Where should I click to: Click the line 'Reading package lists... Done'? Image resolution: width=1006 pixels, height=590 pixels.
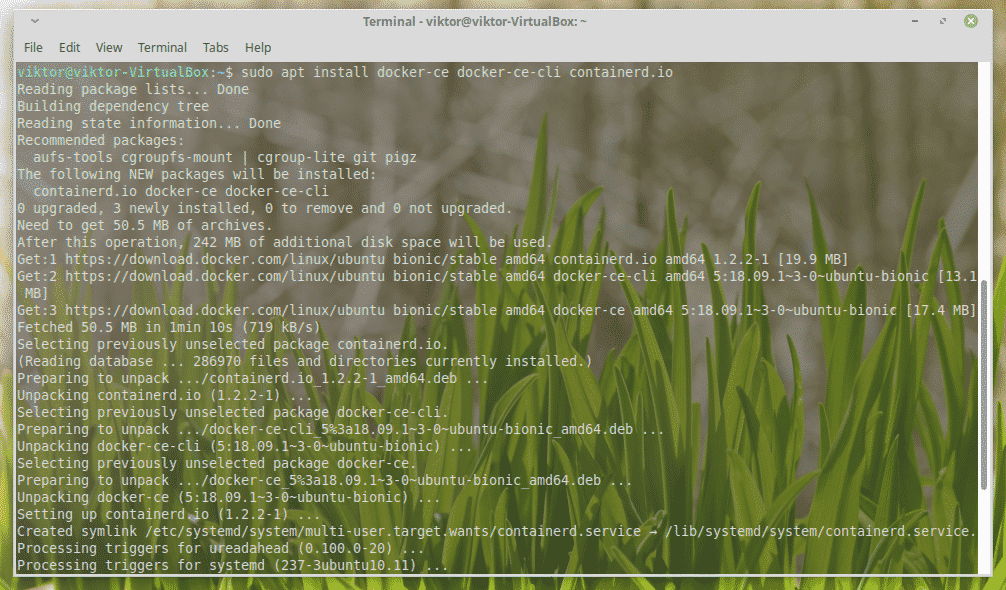(133, 89)
